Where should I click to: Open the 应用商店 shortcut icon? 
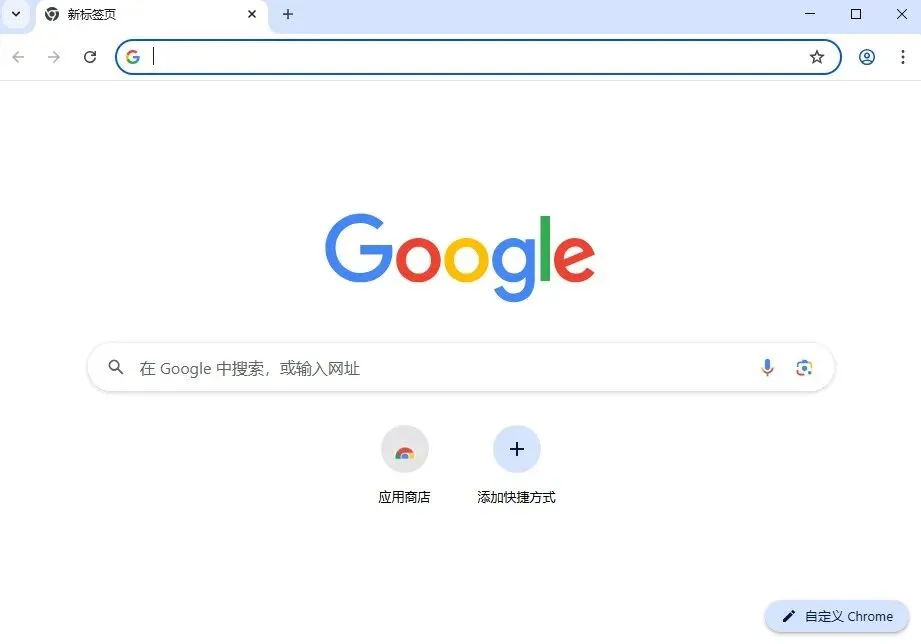coord(405,449)
